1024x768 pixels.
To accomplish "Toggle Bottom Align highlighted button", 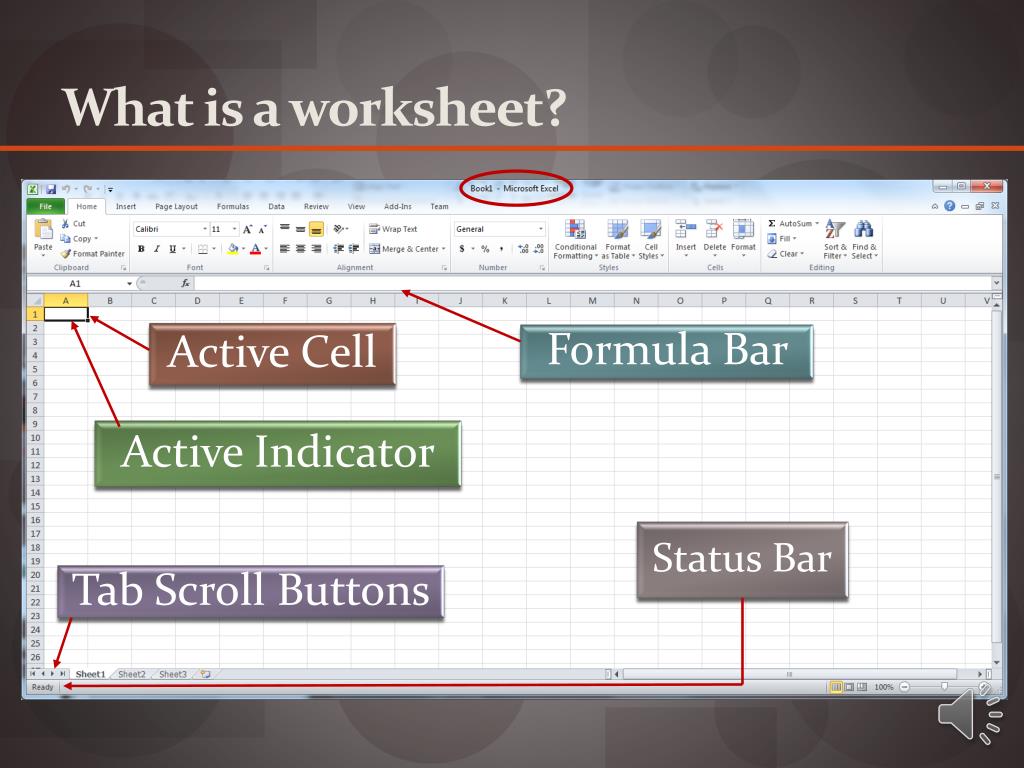I will (316, 229).
